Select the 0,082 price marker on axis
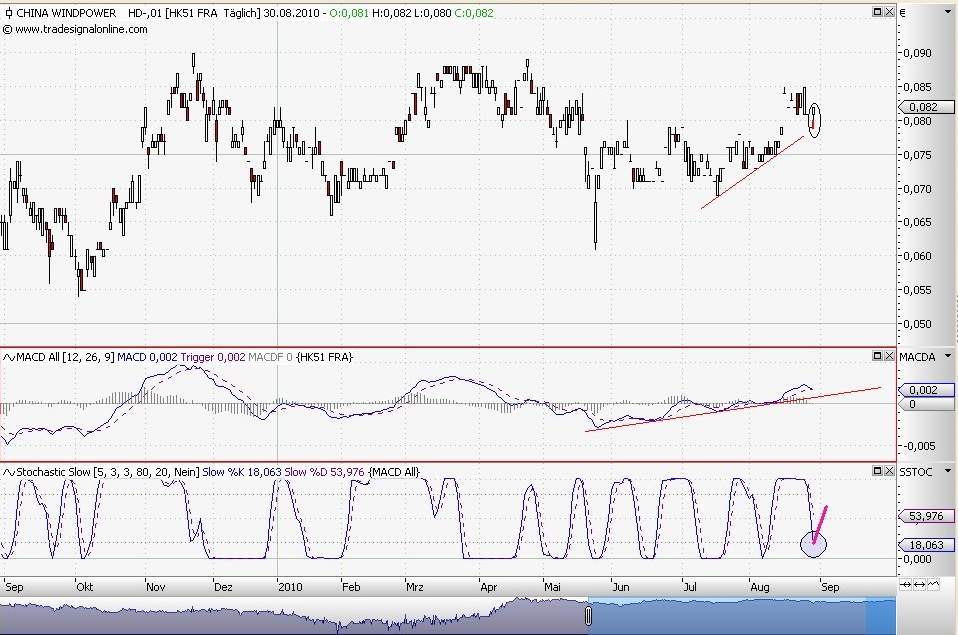958x635 pixels. [x=926, y=107]
